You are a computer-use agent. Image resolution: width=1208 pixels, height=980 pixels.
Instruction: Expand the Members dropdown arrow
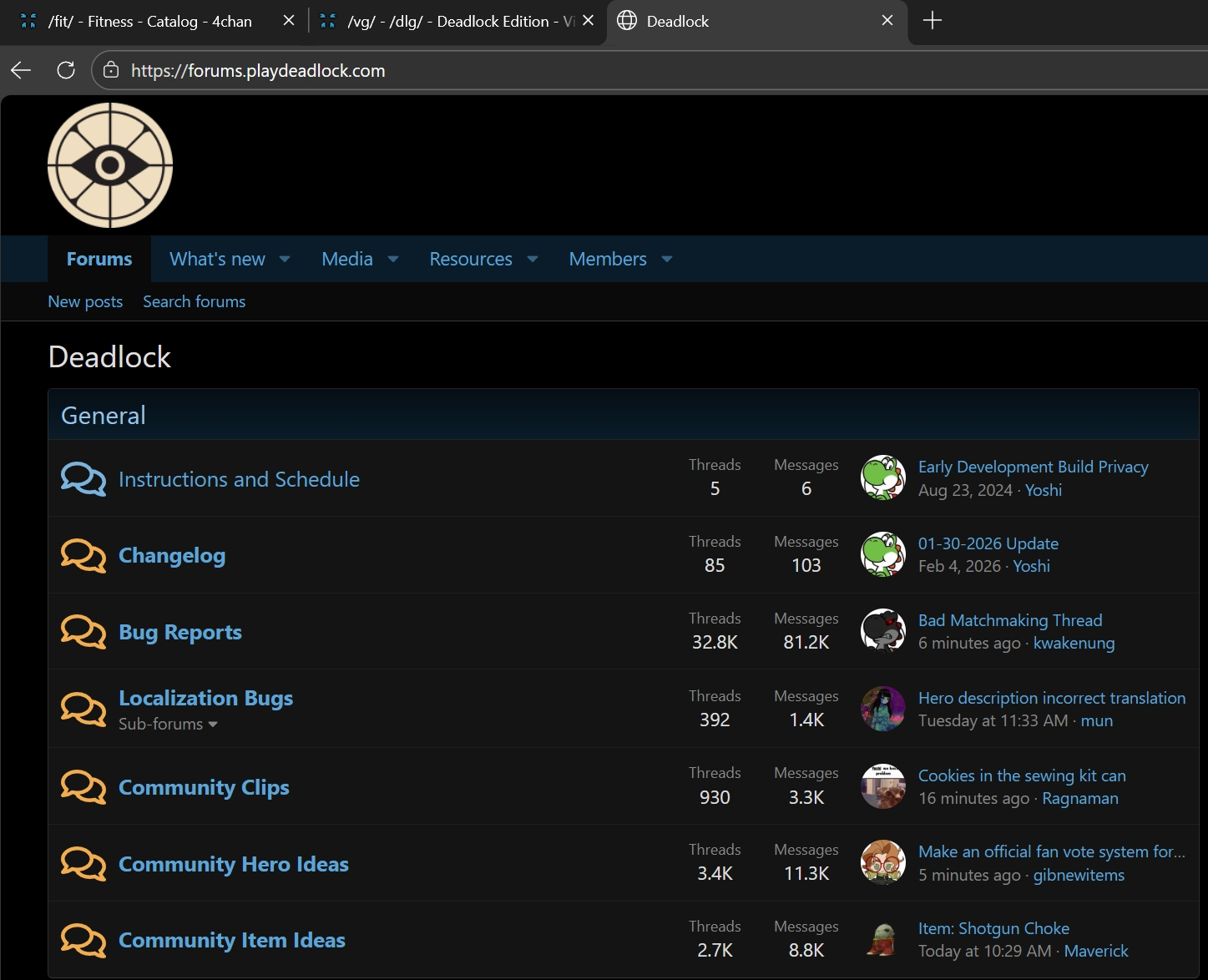(667, 260)
